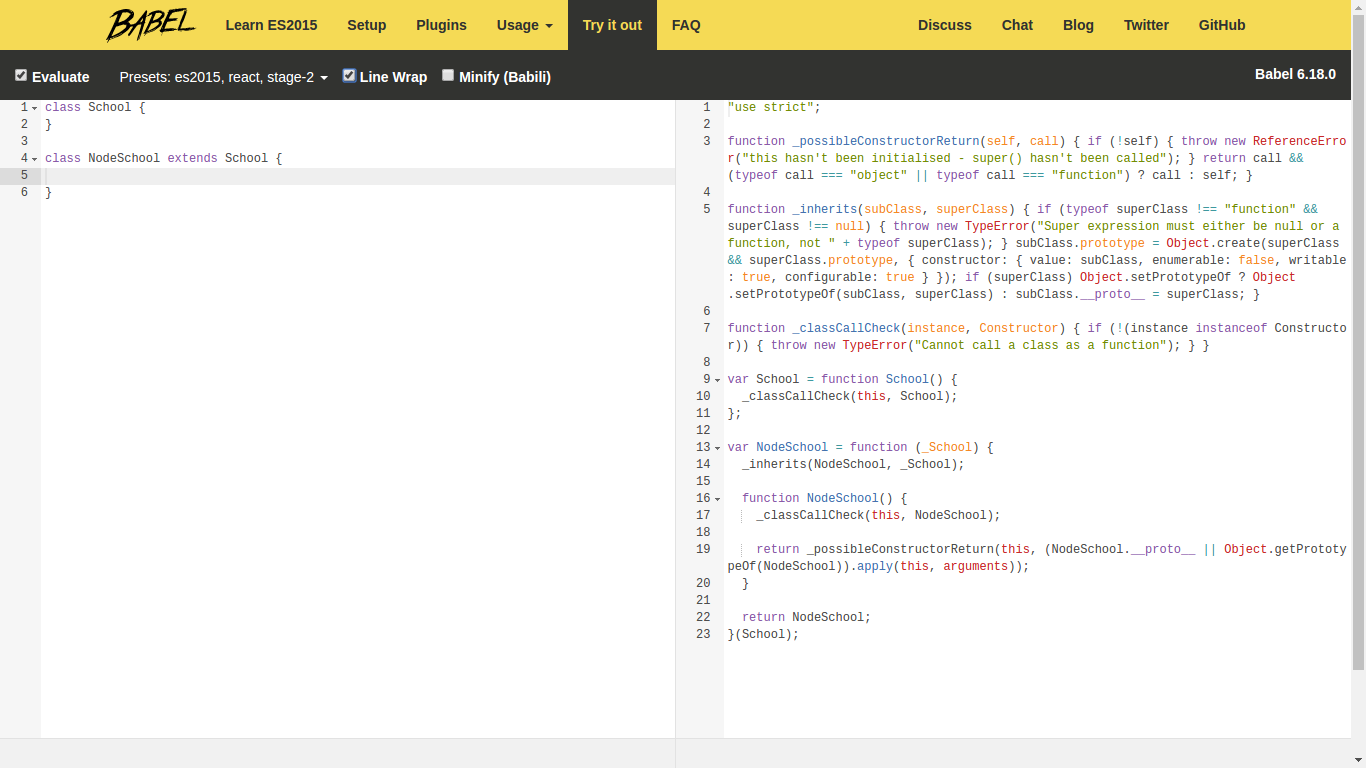
Task: Click '_classCallCheck(this, NodeSchool);' output line
Action: 878,515
